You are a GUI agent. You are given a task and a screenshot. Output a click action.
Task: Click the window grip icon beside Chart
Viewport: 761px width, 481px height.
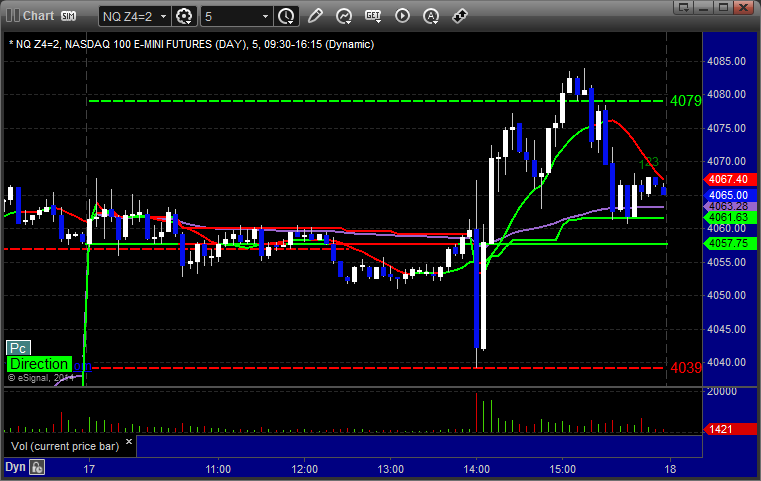click(x=13, y=16)
